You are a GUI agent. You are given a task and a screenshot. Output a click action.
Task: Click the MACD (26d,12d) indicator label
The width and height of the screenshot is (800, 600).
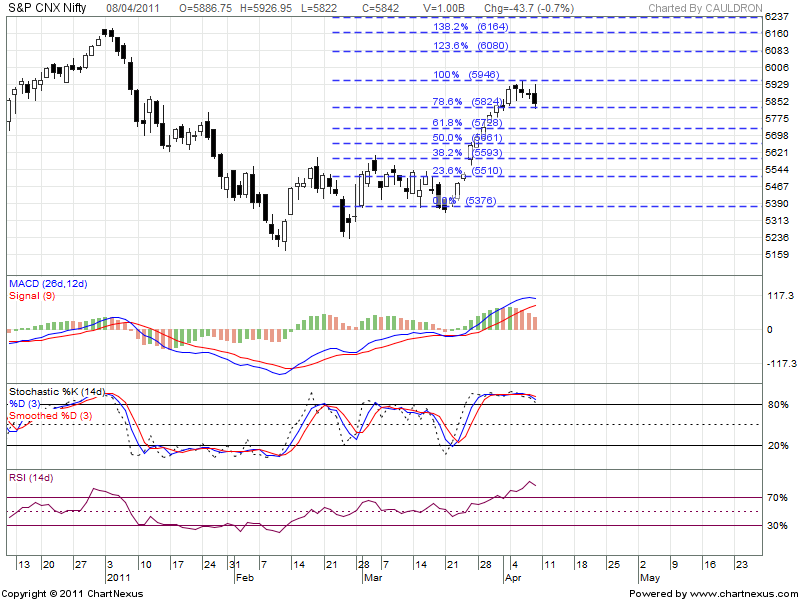coord(47,284)
